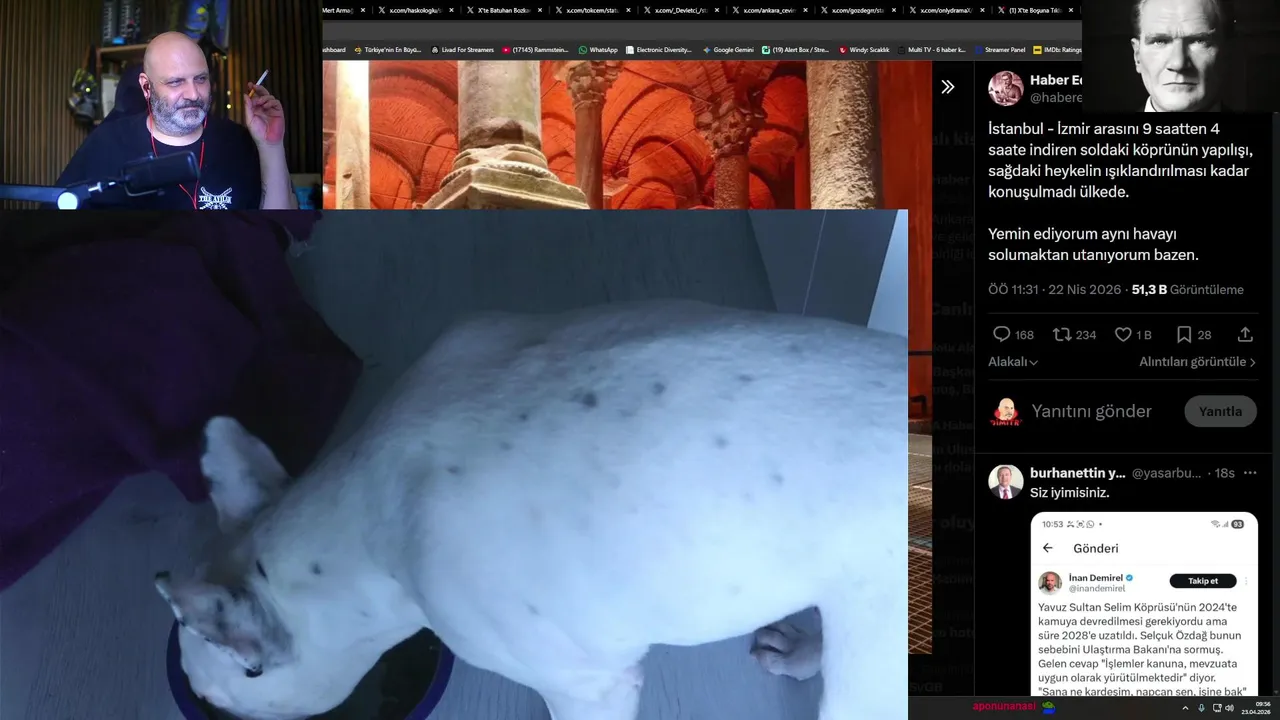Open Windy: Sıcaklık bookmark
Screen dimensions: 1280x720
(x=864, y=49)
